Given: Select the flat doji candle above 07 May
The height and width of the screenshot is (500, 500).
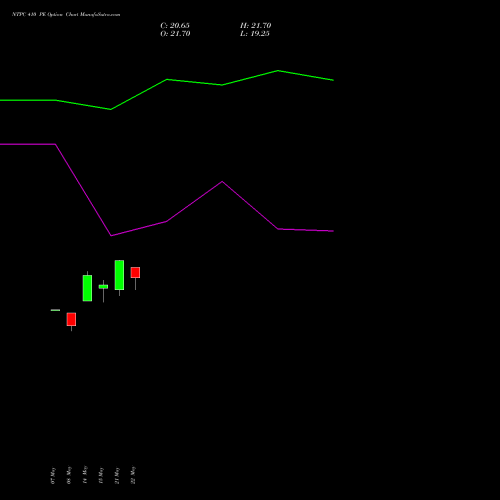Looking at the screenshot, I should (55, 310).
